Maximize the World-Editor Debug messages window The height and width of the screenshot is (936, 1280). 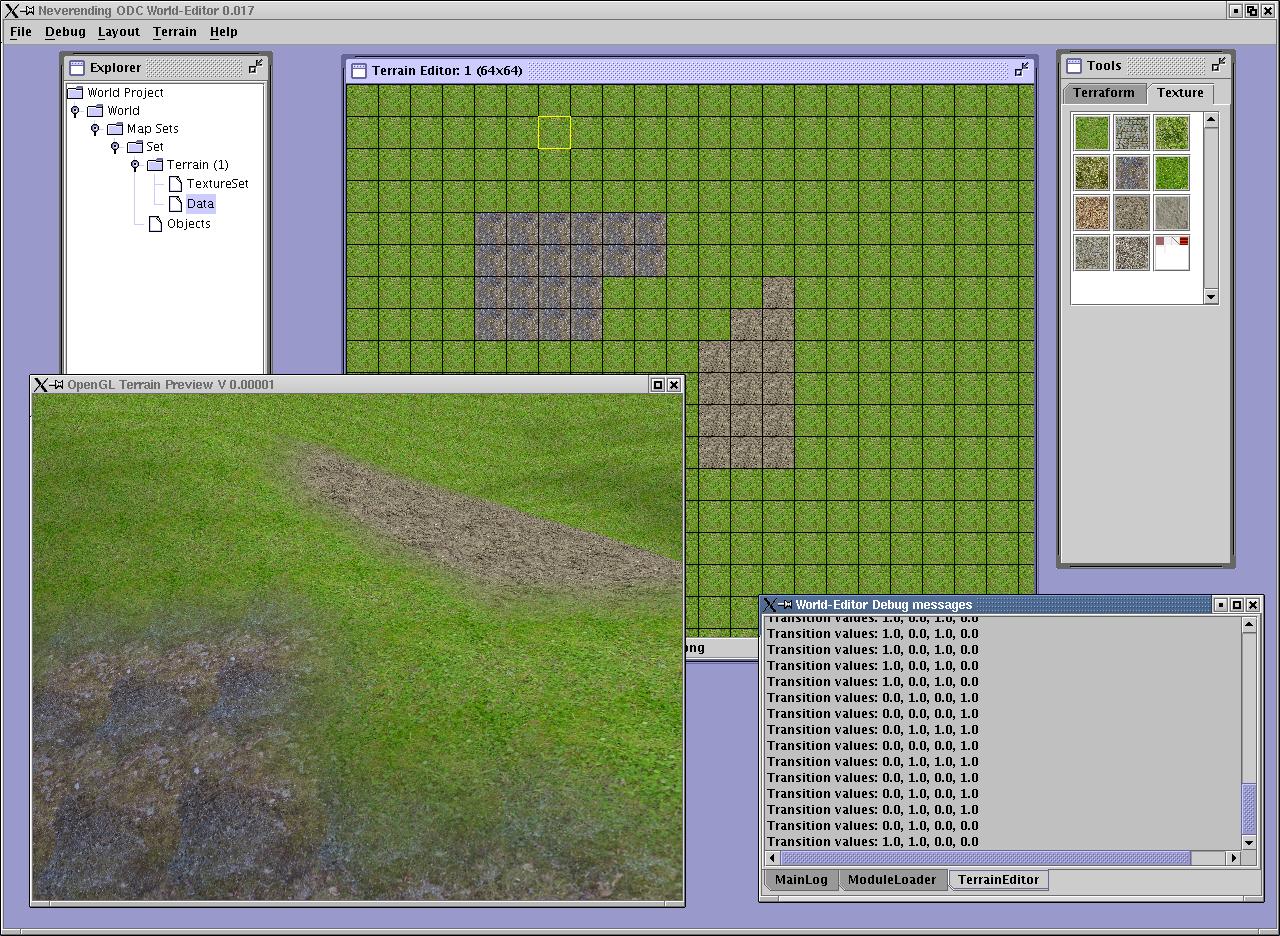[x=1237, y=605]
